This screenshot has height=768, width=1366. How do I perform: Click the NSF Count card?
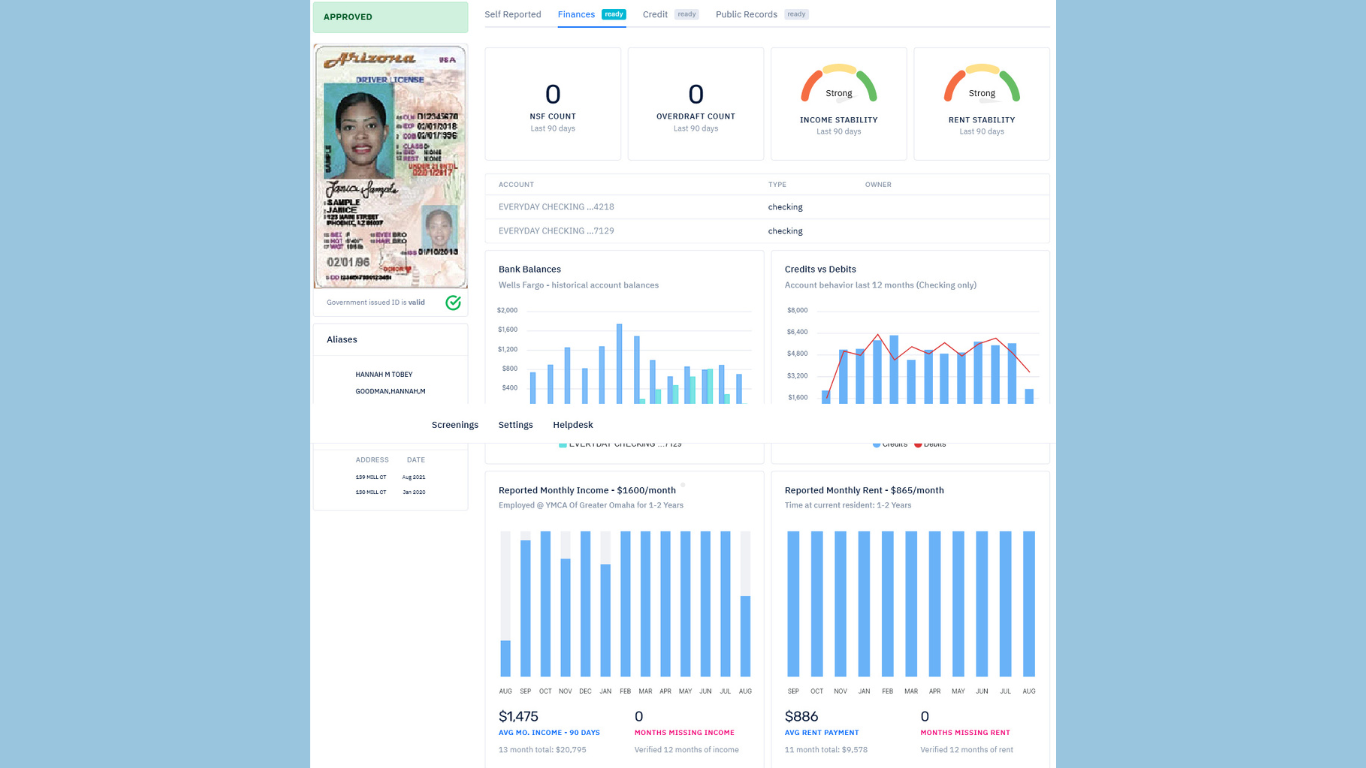553,104
